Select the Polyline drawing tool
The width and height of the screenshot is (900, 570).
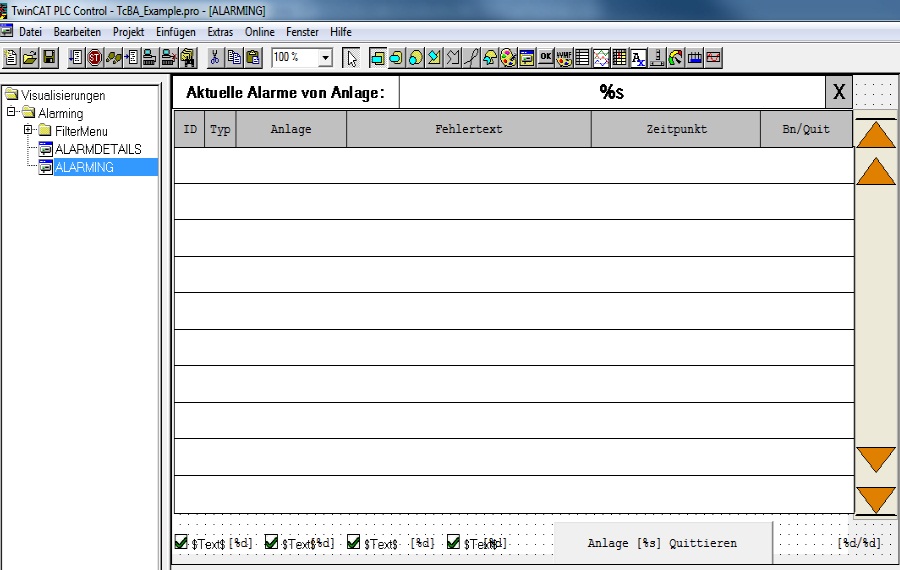[x=453, y=57]
